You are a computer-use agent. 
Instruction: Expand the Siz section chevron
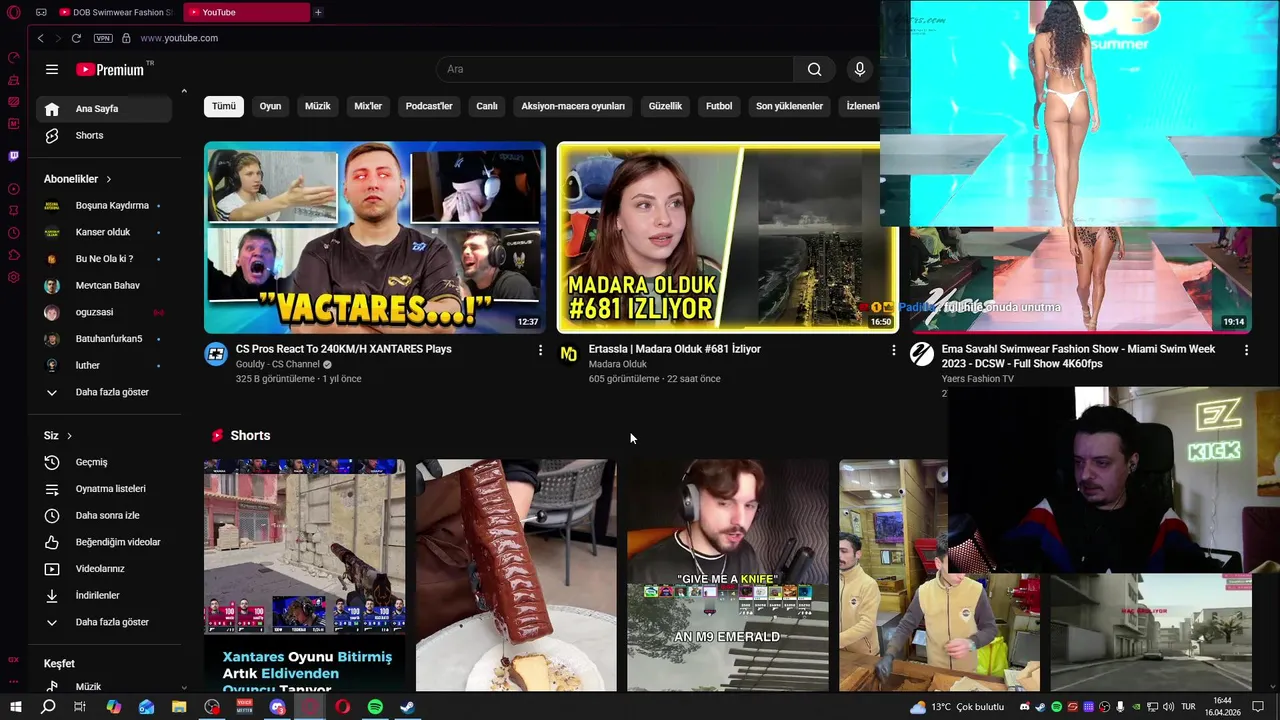tap(69, 436)
